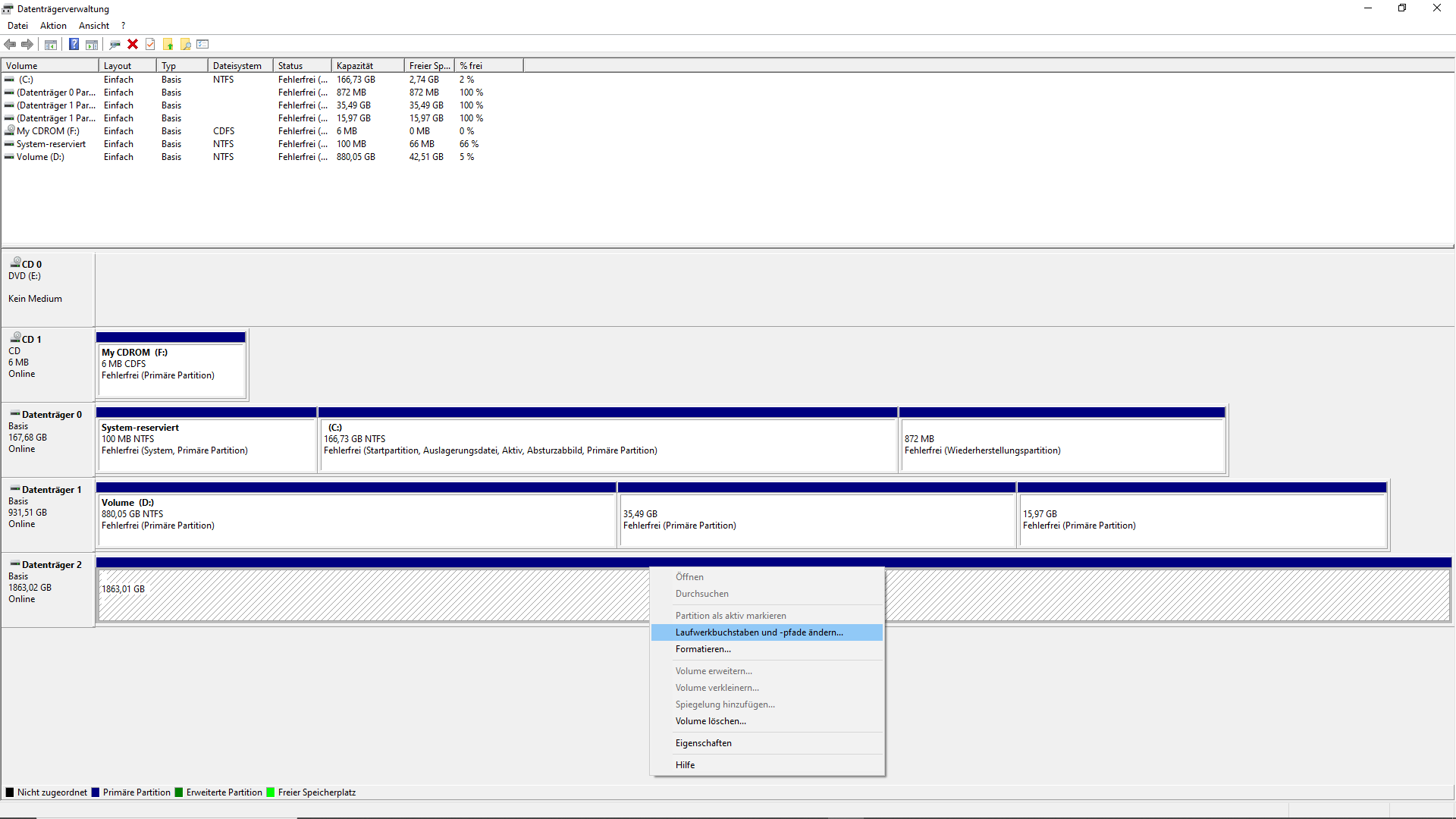Image resolution: width=1456 pixels, height=819 pixels.
Task: Select the CD 0 DVD (E:) label panel
Action: tap(48, 290)
